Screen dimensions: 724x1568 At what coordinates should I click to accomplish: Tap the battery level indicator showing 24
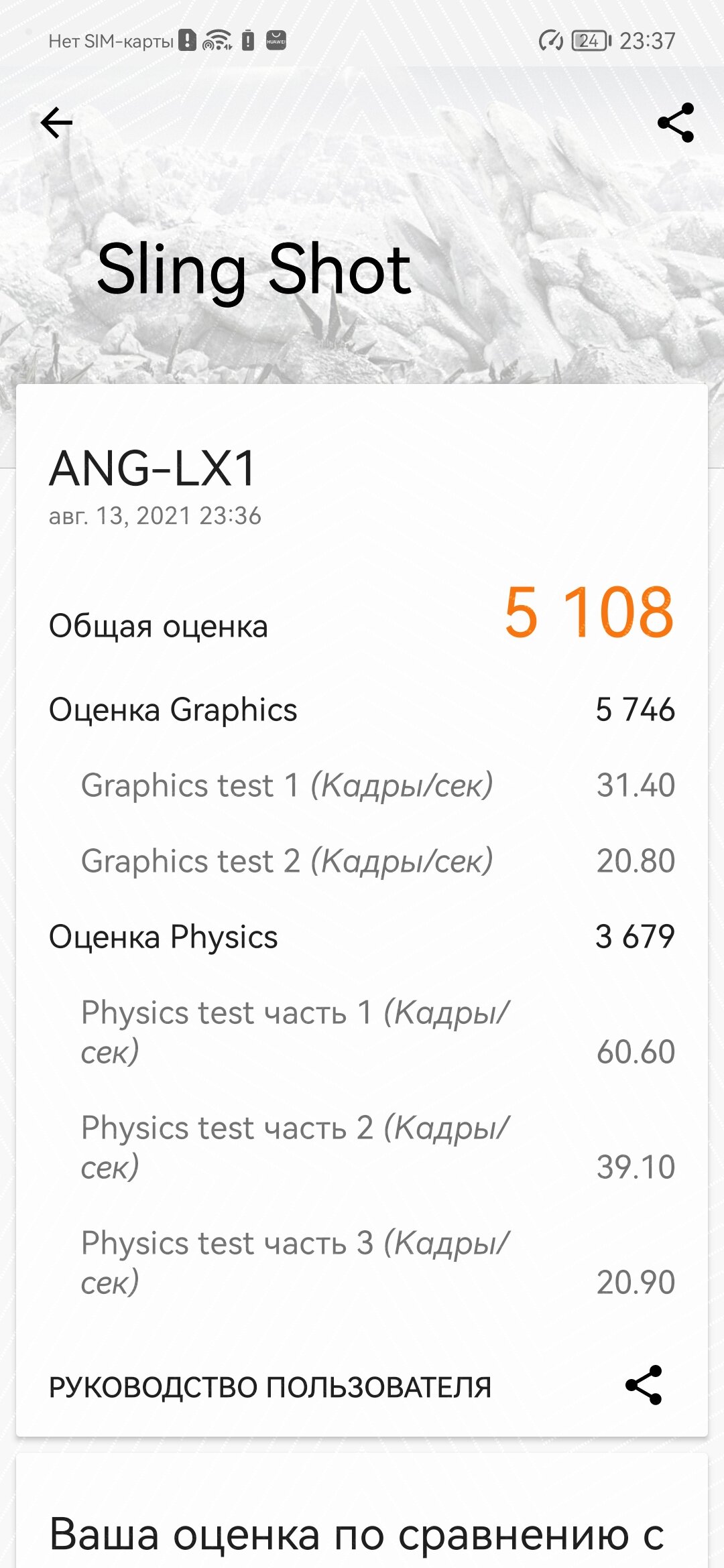tap(591, 41)
